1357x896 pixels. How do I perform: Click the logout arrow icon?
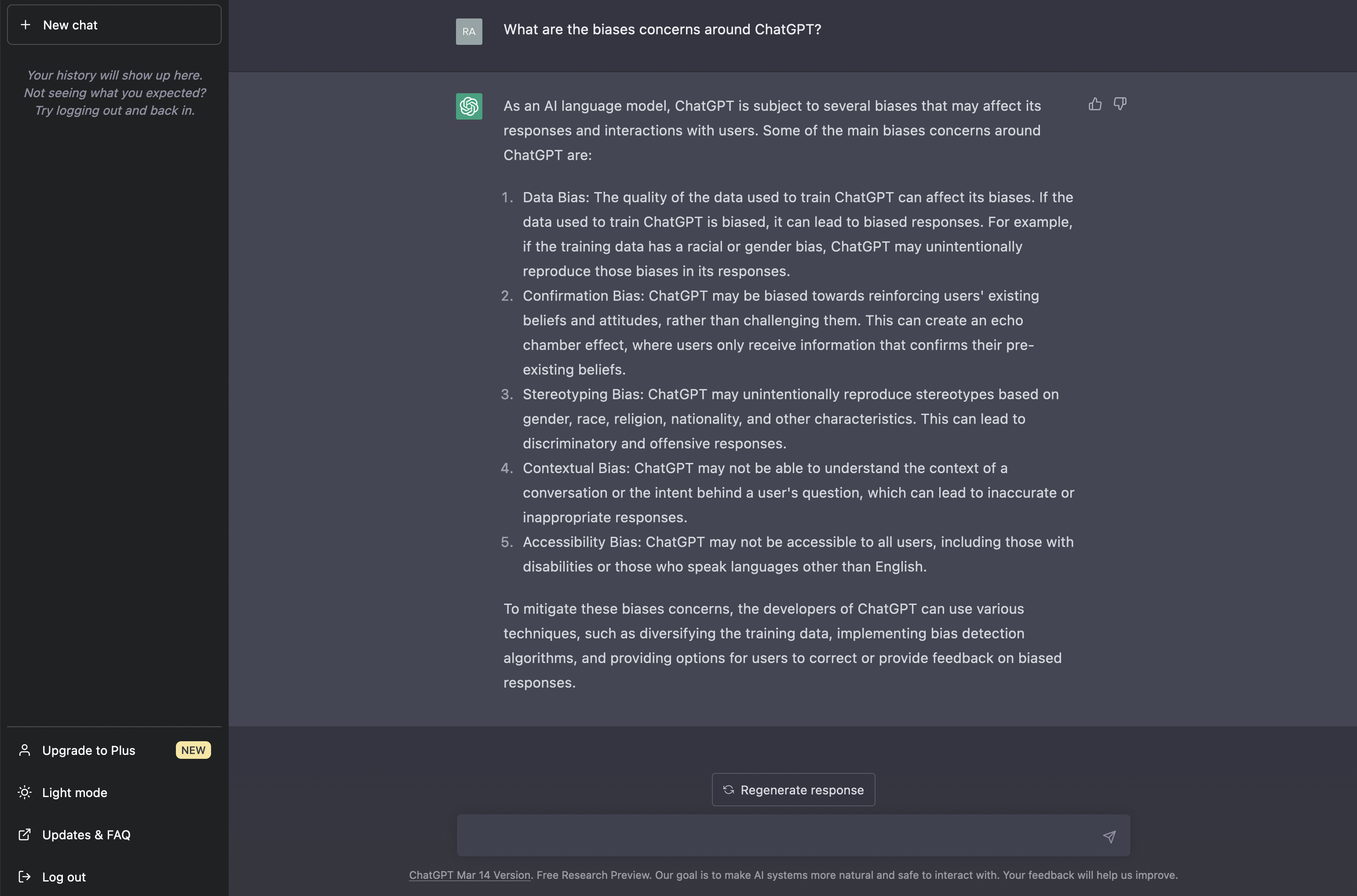tap(25, 877)
